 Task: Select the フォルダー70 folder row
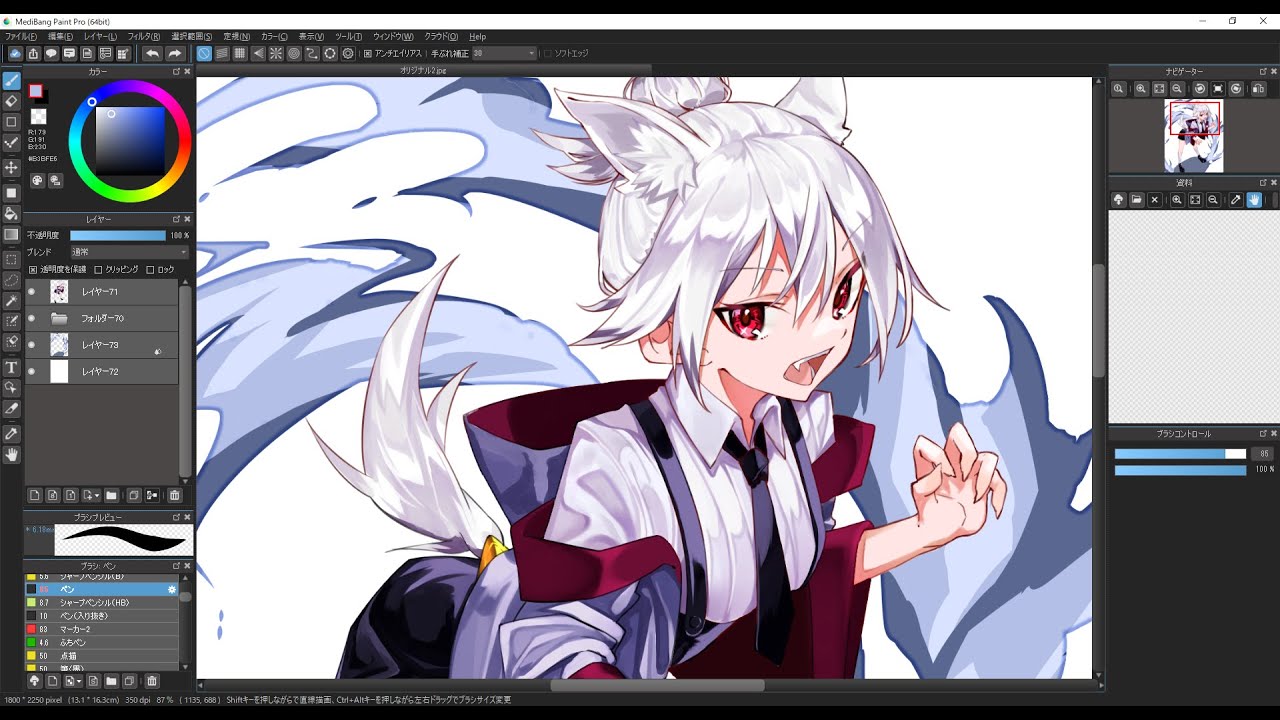(x=102, y=318)
